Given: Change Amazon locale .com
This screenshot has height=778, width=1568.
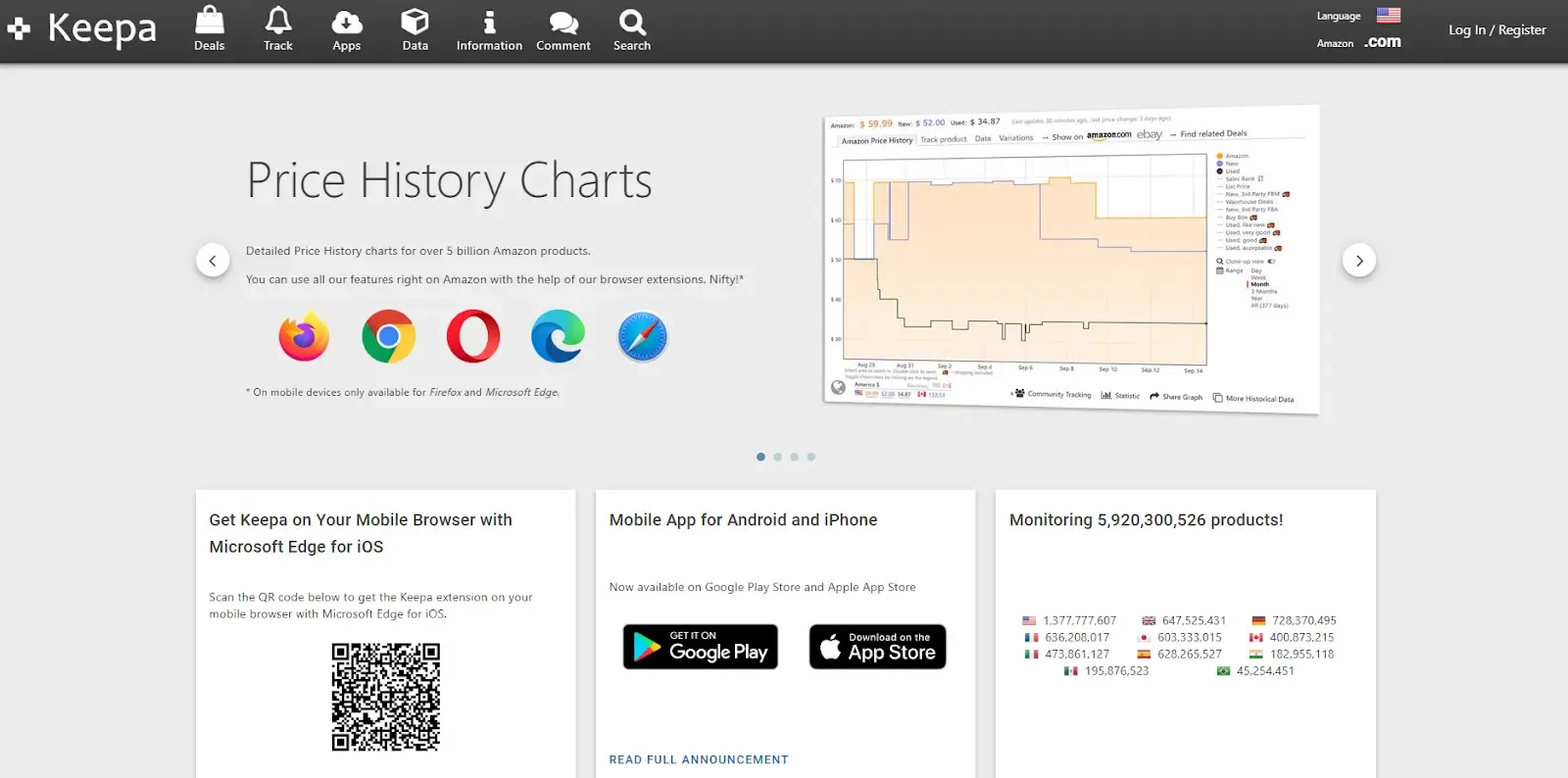Looking at the screenshot, I should 1383,42.
